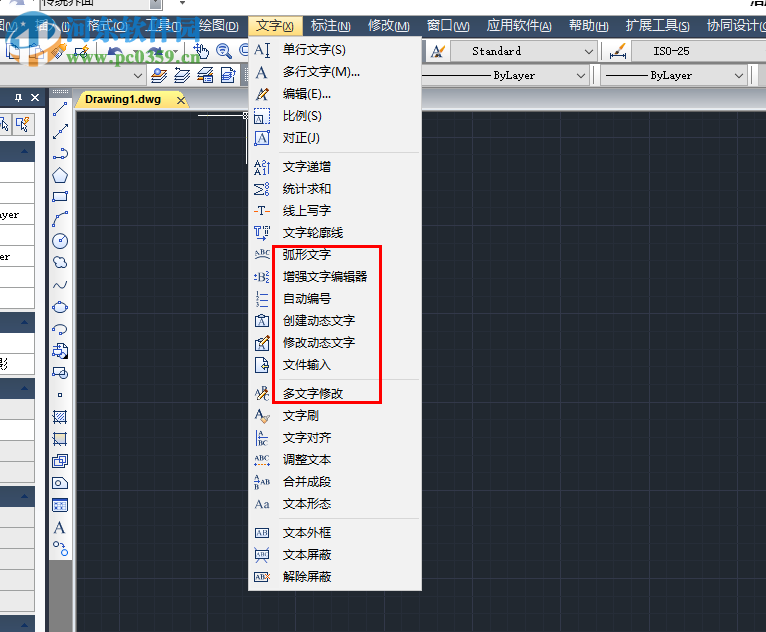The height and width of the screenshot is (632, 766).
Task: Open the Standard text style dropdown
Action: 587,51
